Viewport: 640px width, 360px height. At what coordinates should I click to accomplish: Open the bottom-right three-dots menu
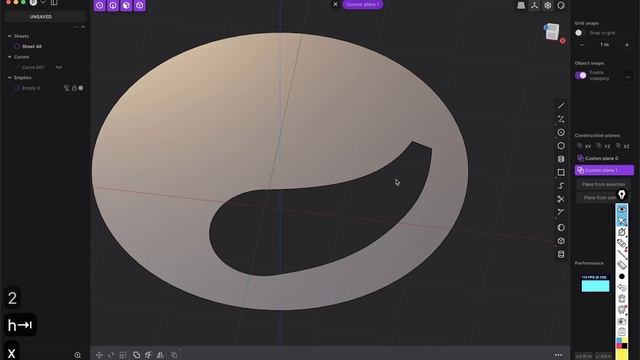(558, 355)
